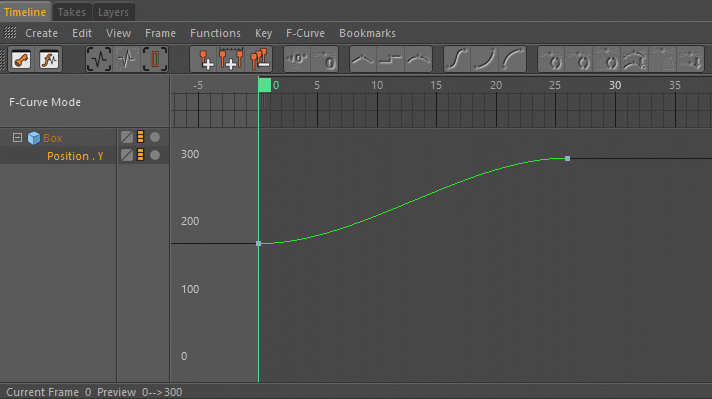Set Spline interpolation icon
This screenshot has height=399, width=712.
point(418,59)
